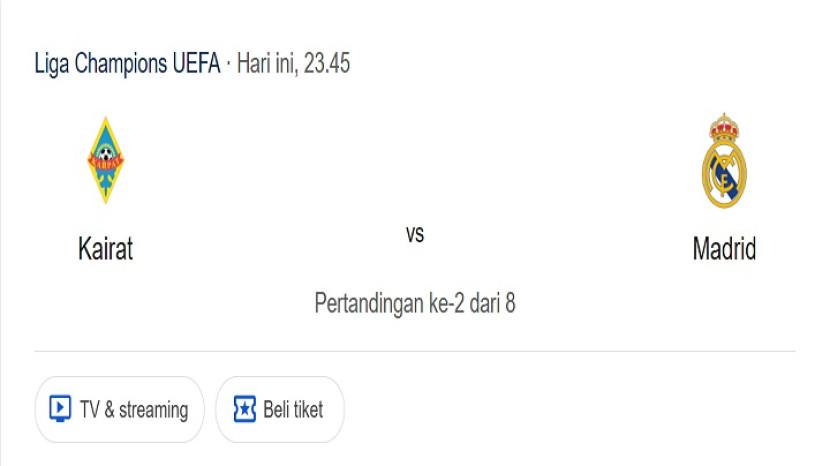
Task: Click the crown atop Madrid's crest
Action: tap(723, 127)
